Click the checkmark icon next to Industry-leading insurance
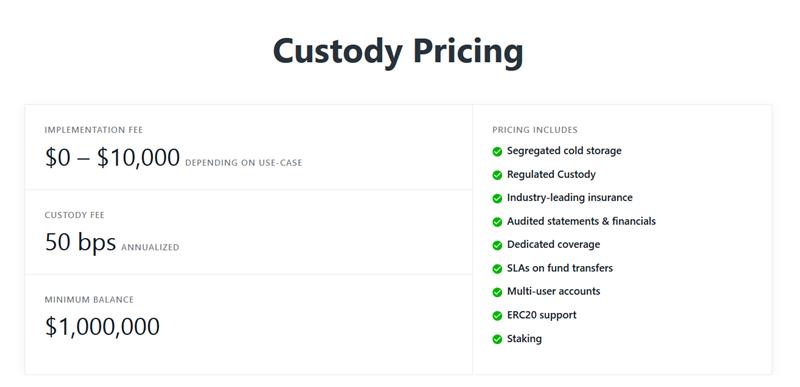 (x=497, y=198)
